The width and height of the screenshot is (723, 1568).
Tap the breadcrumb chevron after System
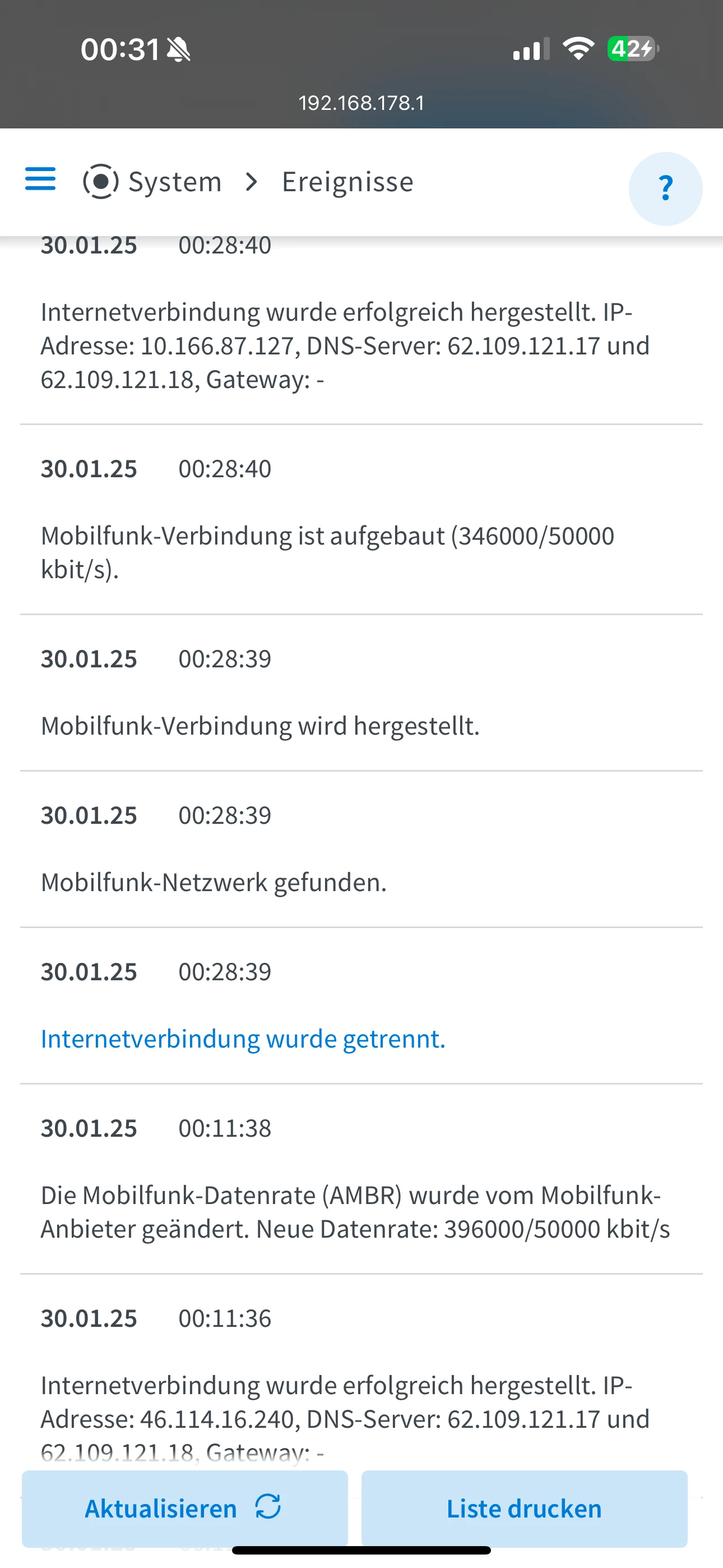tap(251, 181)
